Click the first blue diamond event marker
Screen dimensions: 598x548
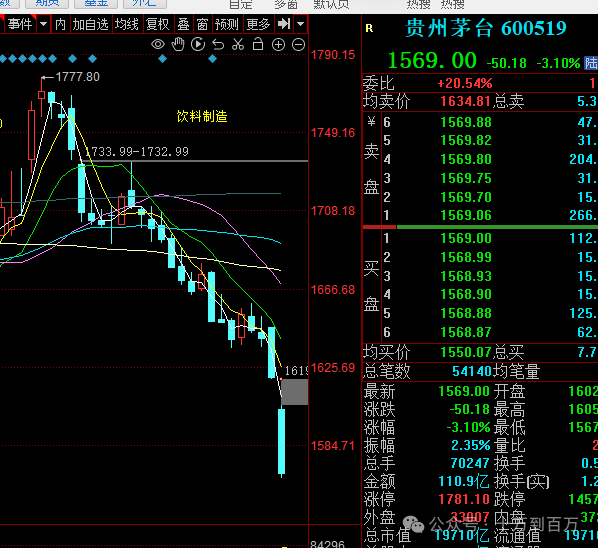3,59
